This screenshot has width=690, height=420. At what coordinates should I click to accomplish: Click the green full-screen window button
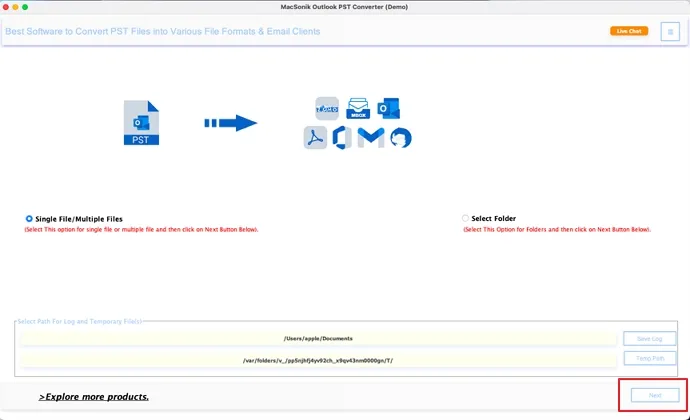(x=25, y=7)
